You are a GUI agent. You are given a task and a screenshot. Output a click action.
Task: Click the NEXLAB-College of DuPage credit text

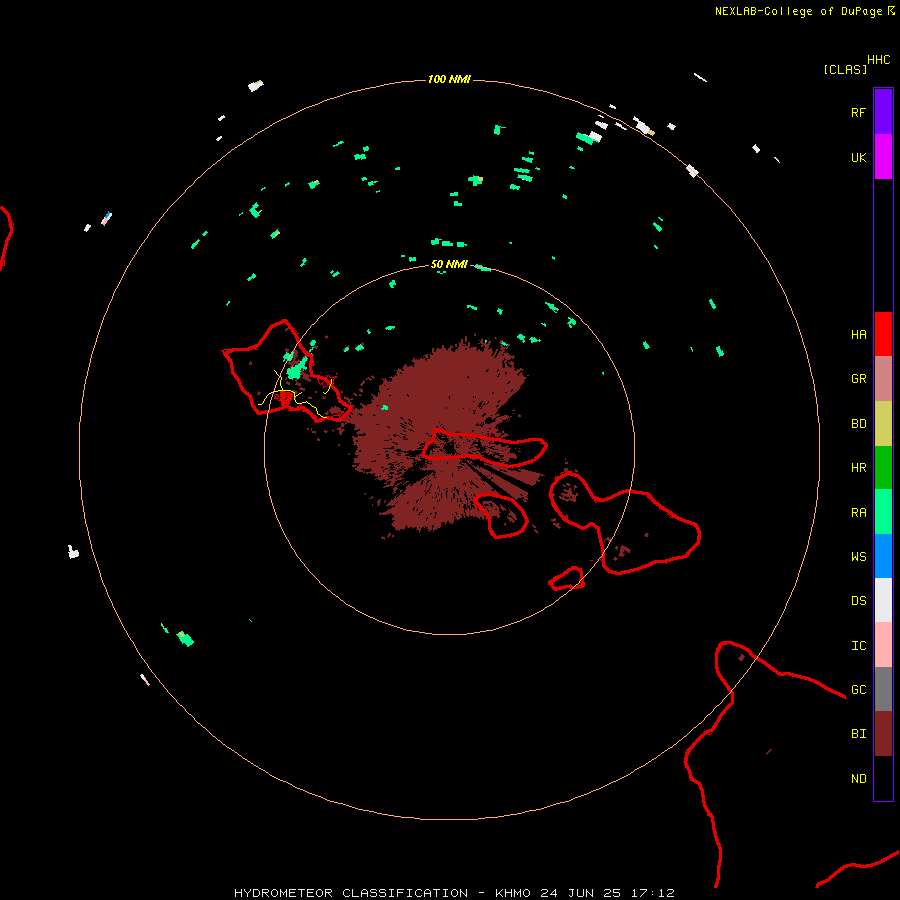click(x=798, y=11)
